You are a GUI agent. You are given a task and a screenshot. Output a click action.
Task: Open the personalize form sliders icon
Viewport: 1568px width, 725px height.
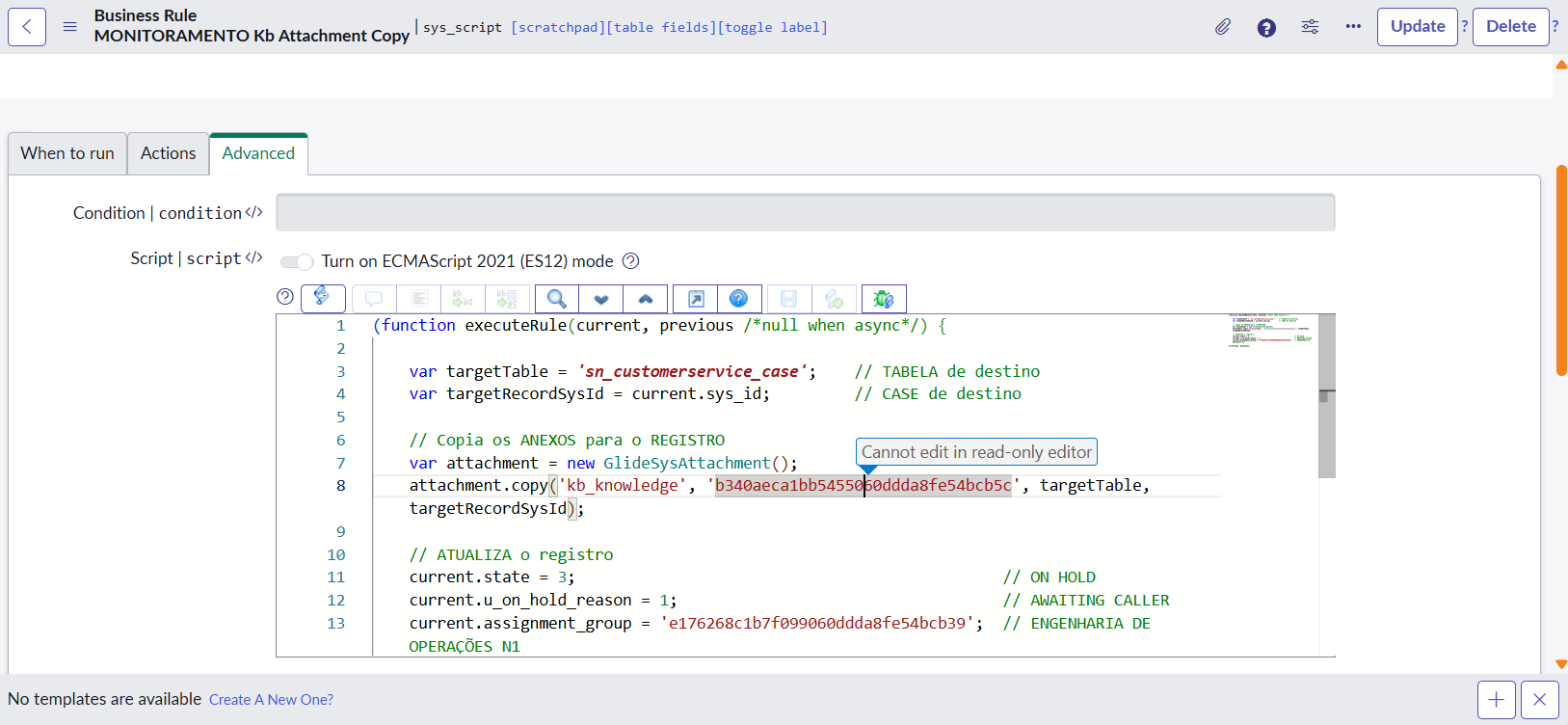coord(1310,27)
